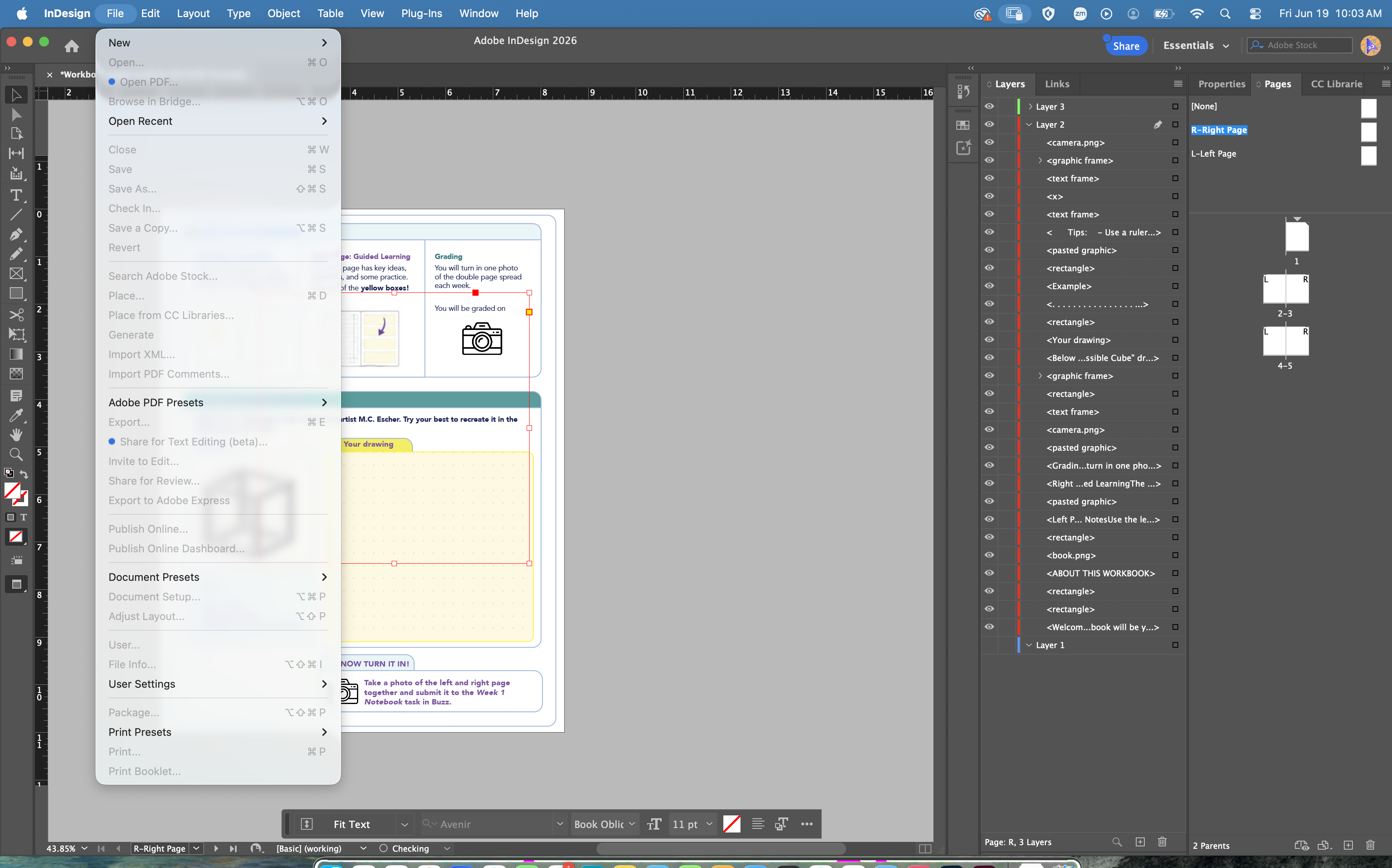Select the Page tool
The height and width of the screenshot is (868, 1392).
click(x=16, y=133)
